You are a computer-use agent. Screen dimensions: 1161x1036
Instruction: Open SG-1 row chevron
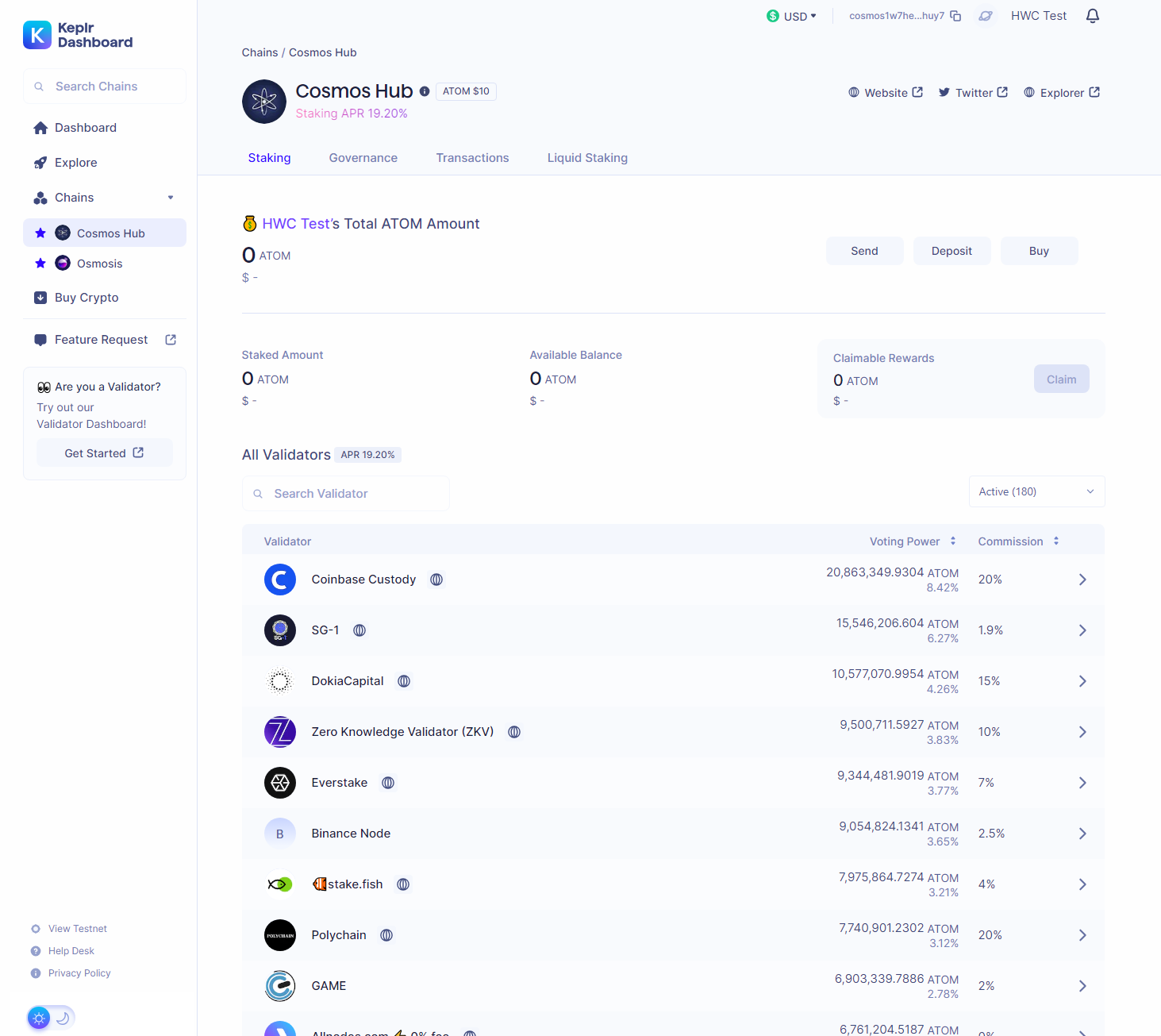coord(1082,630)
